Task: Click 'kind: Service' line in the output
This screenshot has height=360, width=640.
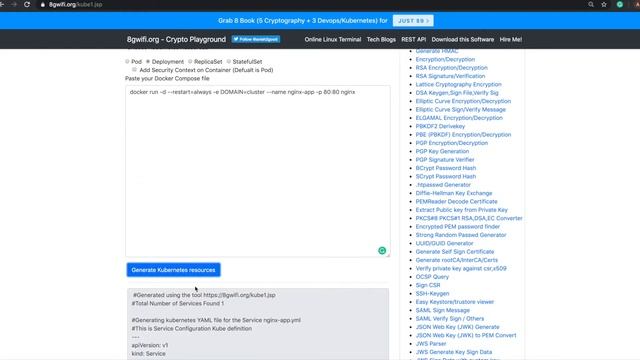Action: coord(148,353)
